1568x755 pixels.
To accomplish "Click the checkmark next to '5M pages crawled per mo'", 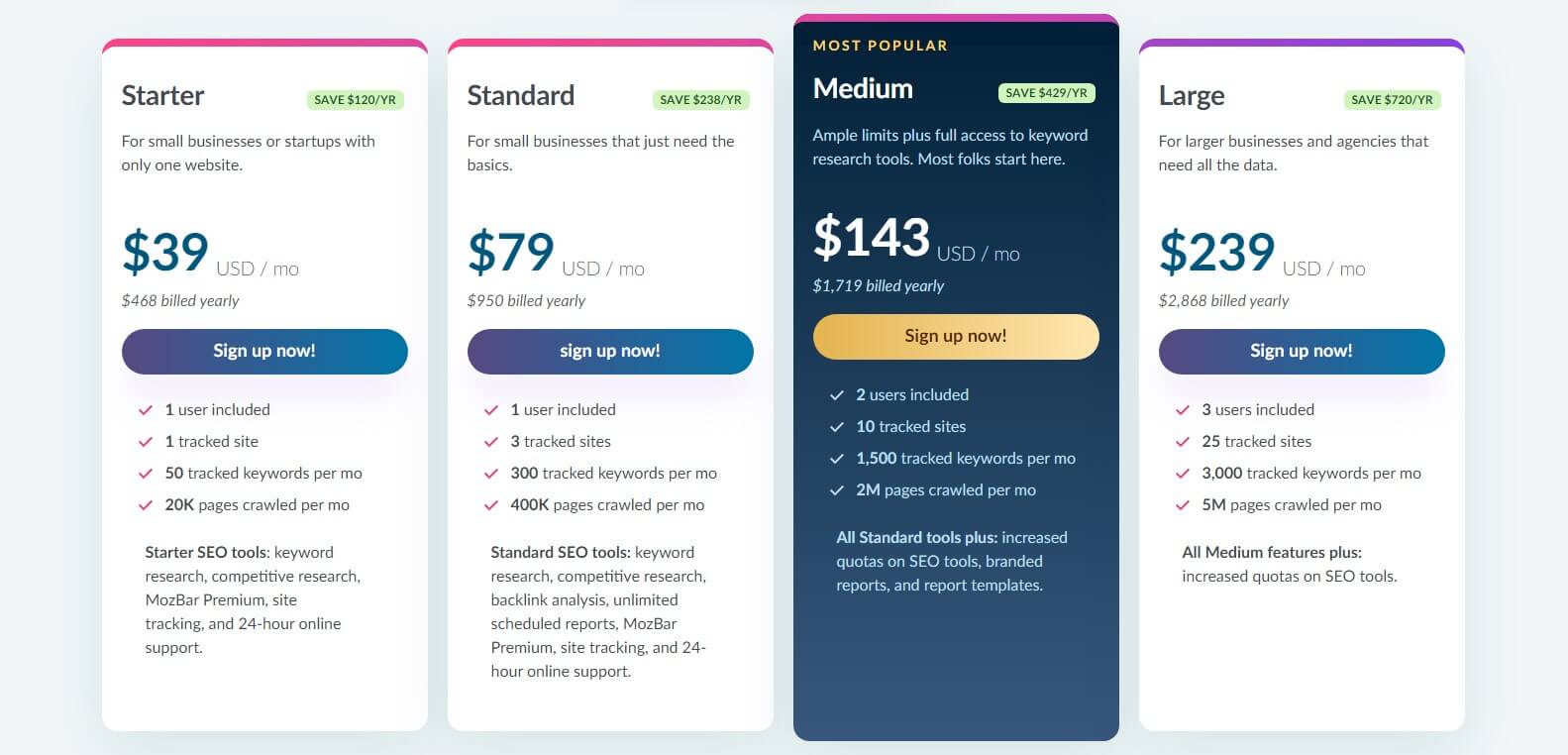I will click(1182, 504).
